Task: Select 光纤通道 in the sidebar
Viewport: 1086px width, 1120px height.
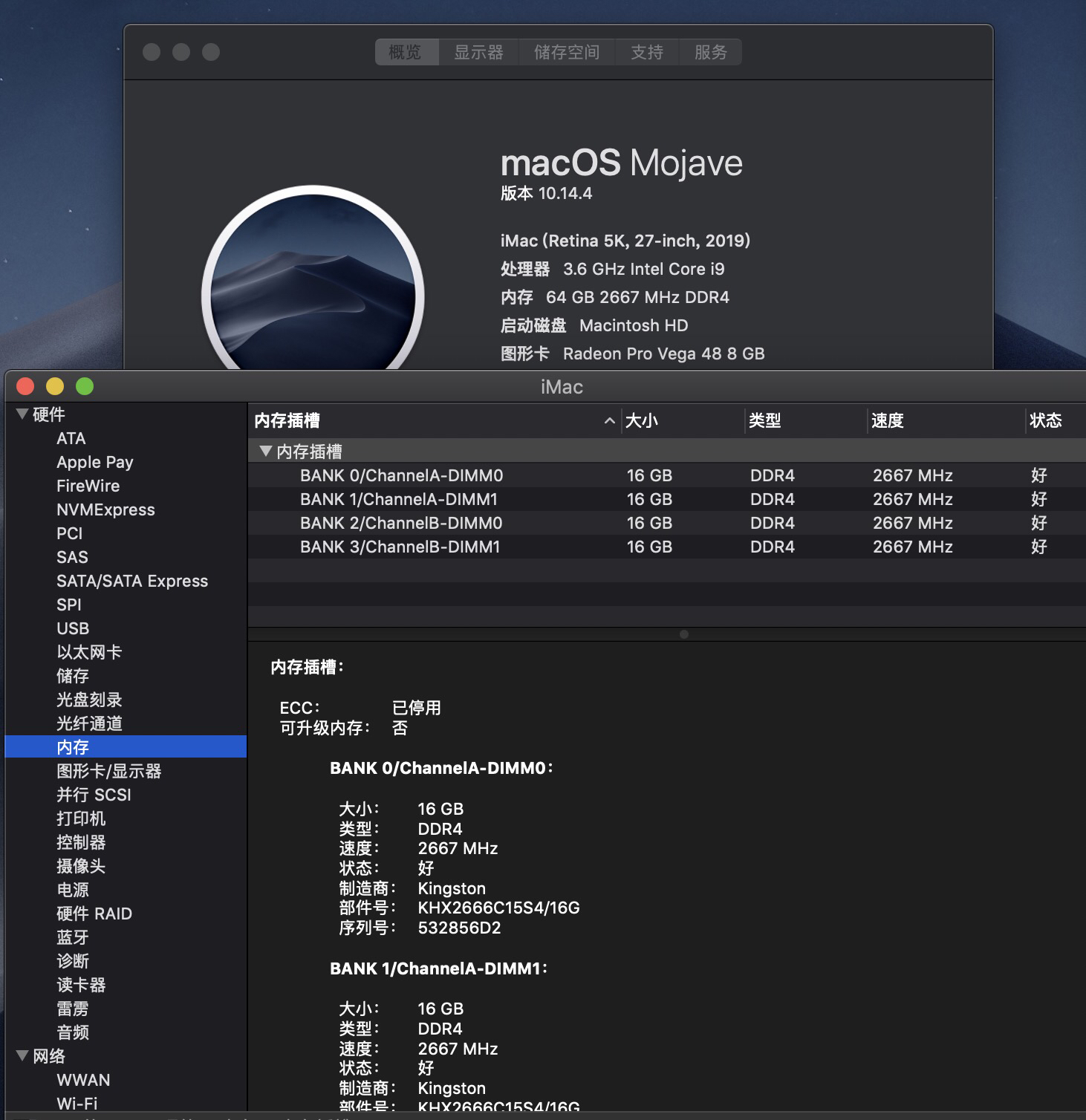Action: [89, 723]
